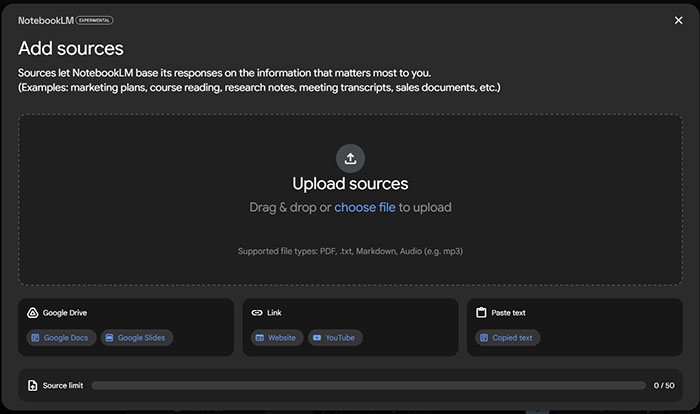
Task: Click the Link chain icon
Action: point(257,313)
